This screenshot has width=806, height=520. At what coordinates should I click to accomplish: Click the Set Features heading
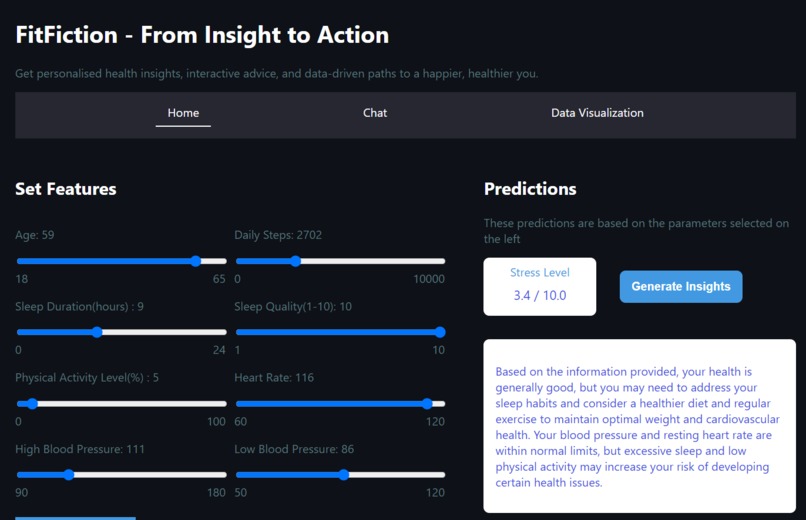point(66,189)
